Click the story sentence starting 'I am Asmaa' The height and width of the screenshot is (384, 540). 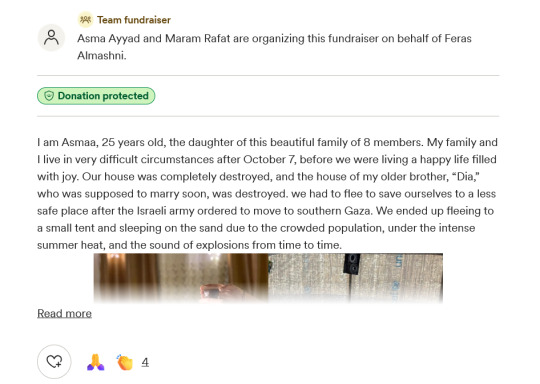230,142
